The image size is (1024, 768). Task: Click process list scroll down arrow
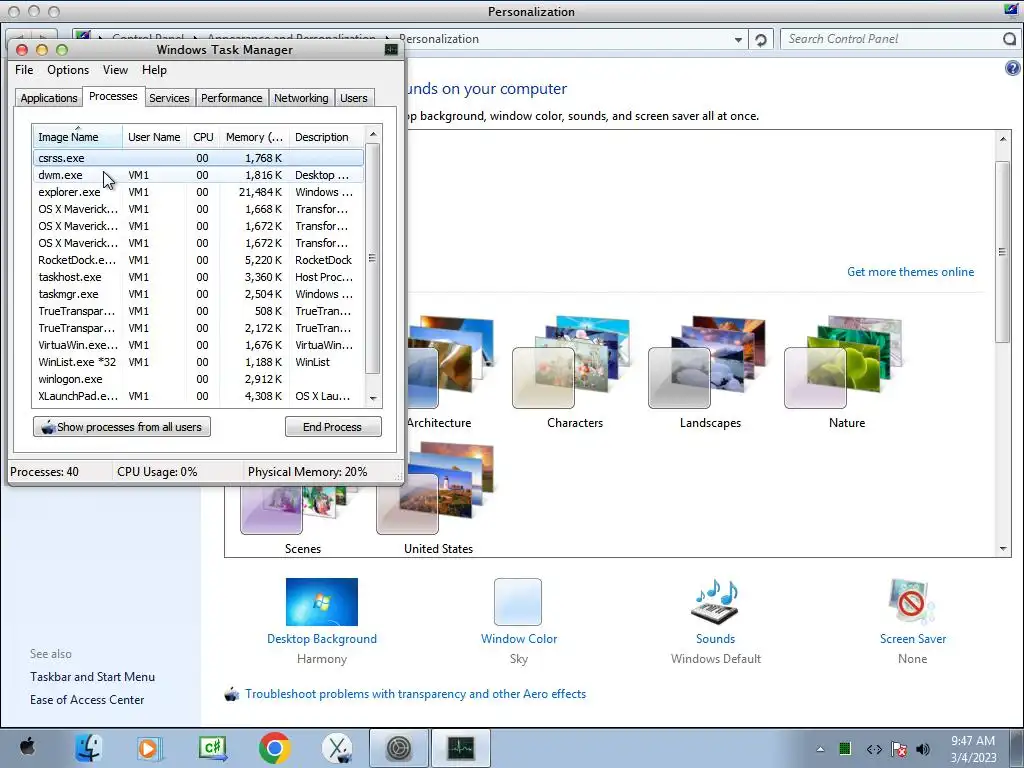pyautogui.click(x=373, y=398)
